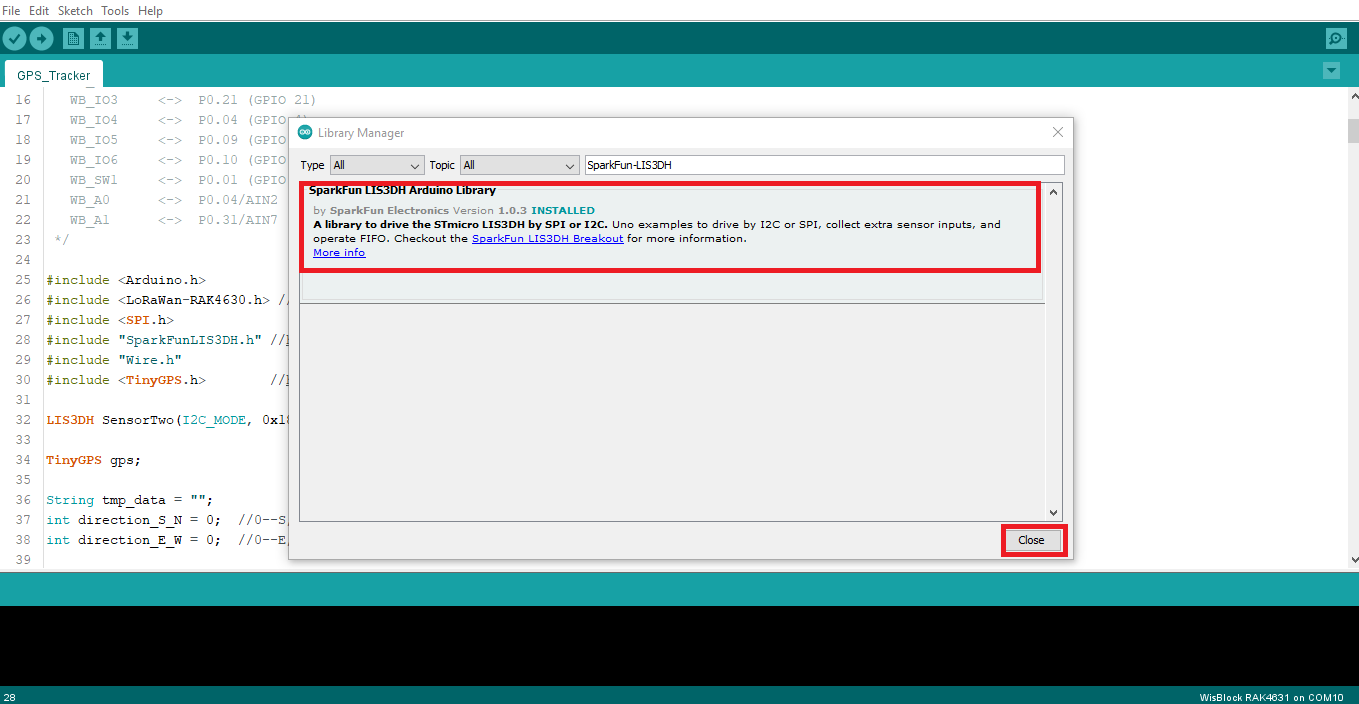The image size is (1359, 704).
Task: Click the library list scrollbar down arrow
Action: (1053, 512)
